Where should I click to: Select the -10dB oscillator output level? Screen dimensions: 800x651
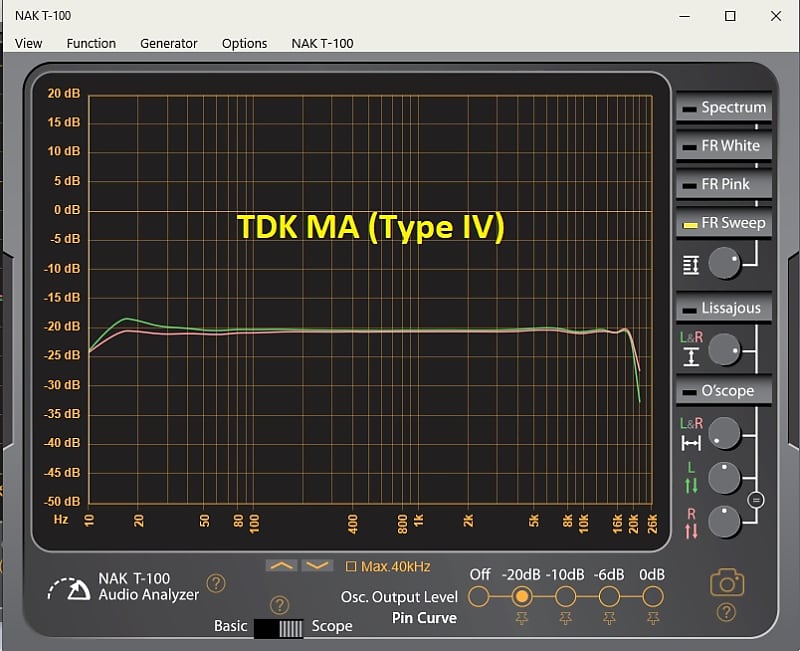point(565,596)
